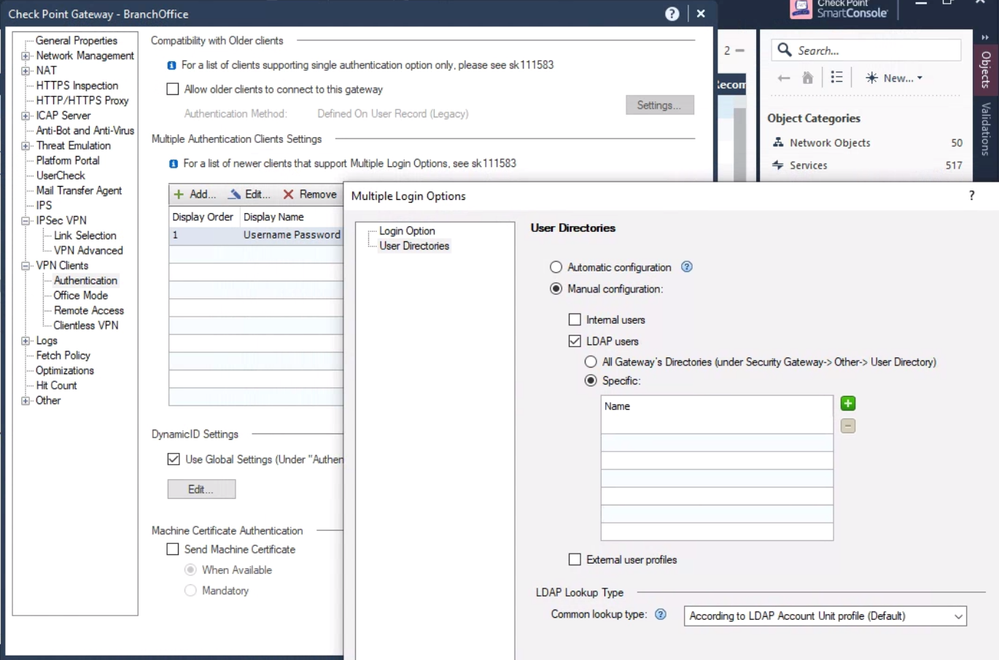This screenshot has height=660, width=999.
Task: Switch to list view icon in Objects panel
Action: pos(837,78)
